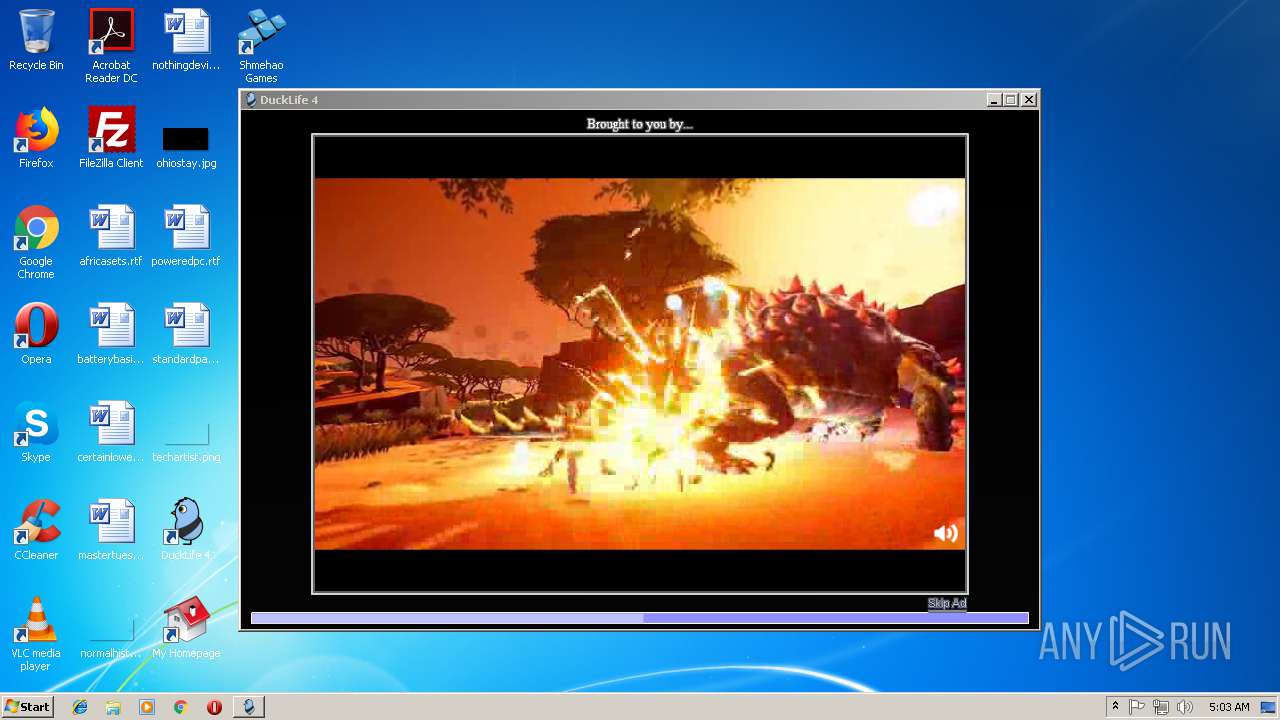Open the Action Center flag icon

tap(1137, 707)
